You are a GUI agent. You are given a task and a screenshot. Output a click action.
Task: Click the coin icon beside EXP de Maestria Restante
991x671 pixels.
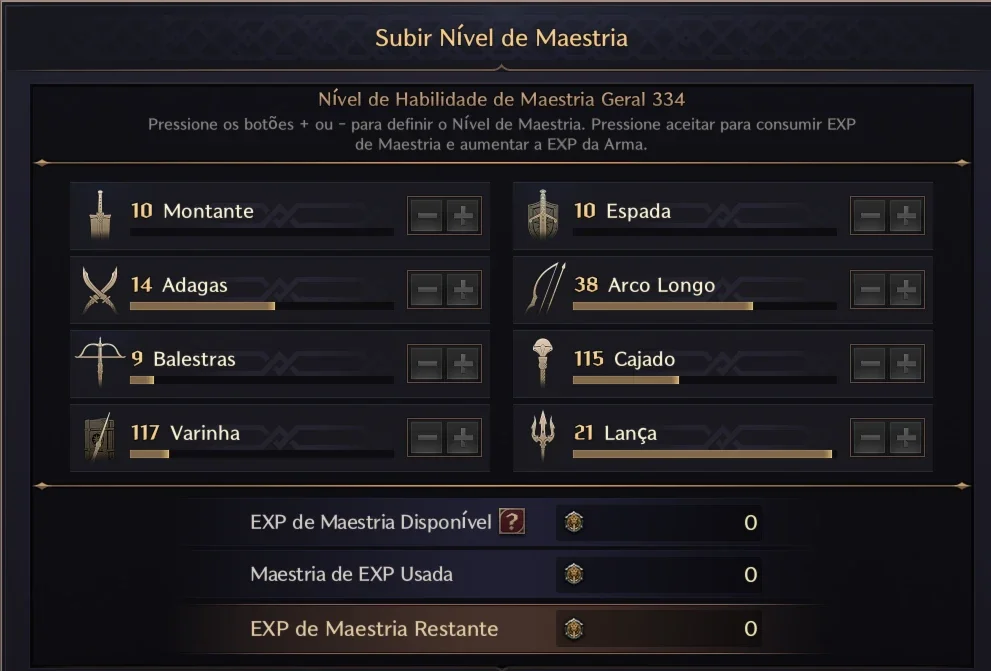574,629
